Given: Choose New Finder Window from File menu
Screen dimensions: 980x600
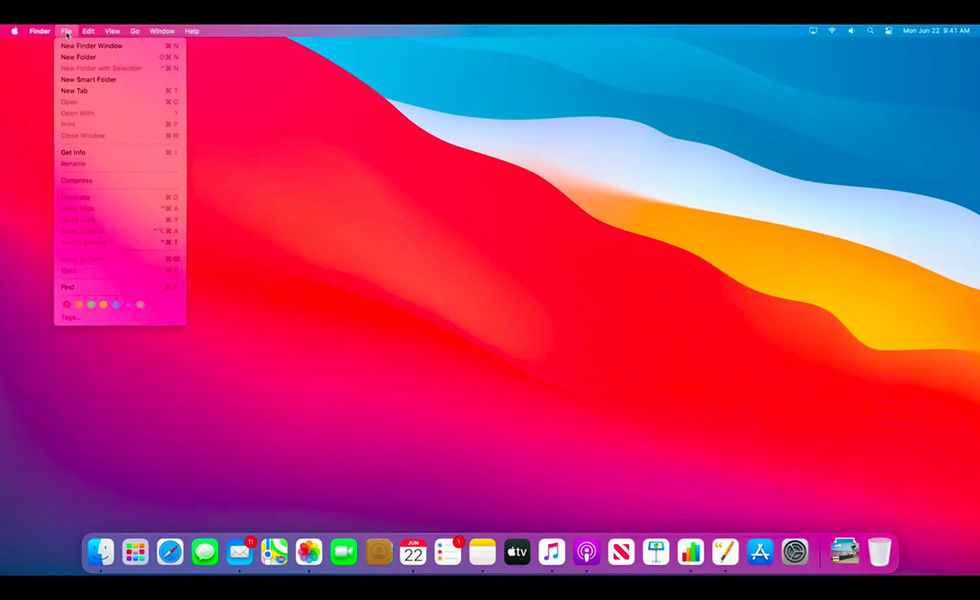Looking at the screenshot, I should click(x=92, y=46).
